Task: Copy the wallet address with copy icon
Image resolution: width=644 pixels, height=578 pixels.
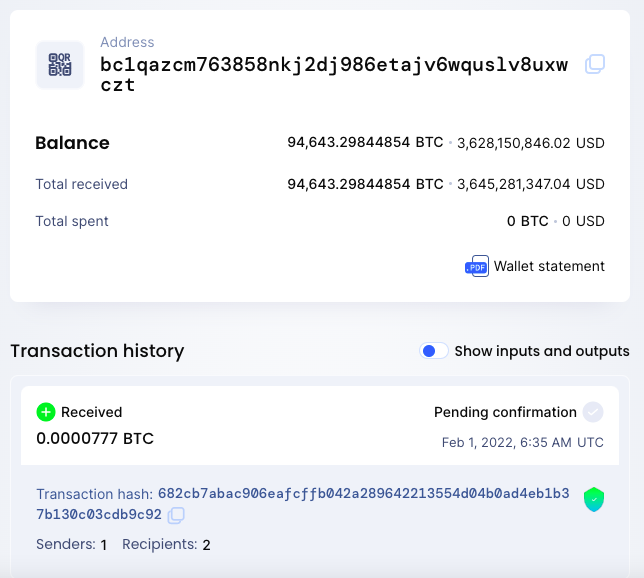Action: coord(595,64)
